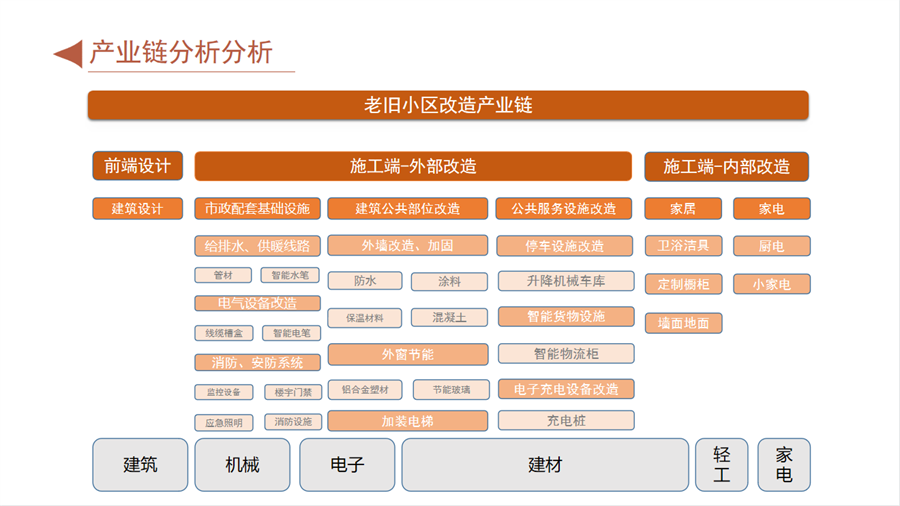Select the grey 家电 industry box
The image size is (900, 506).
pyautogui.click(x=784, y=465)
